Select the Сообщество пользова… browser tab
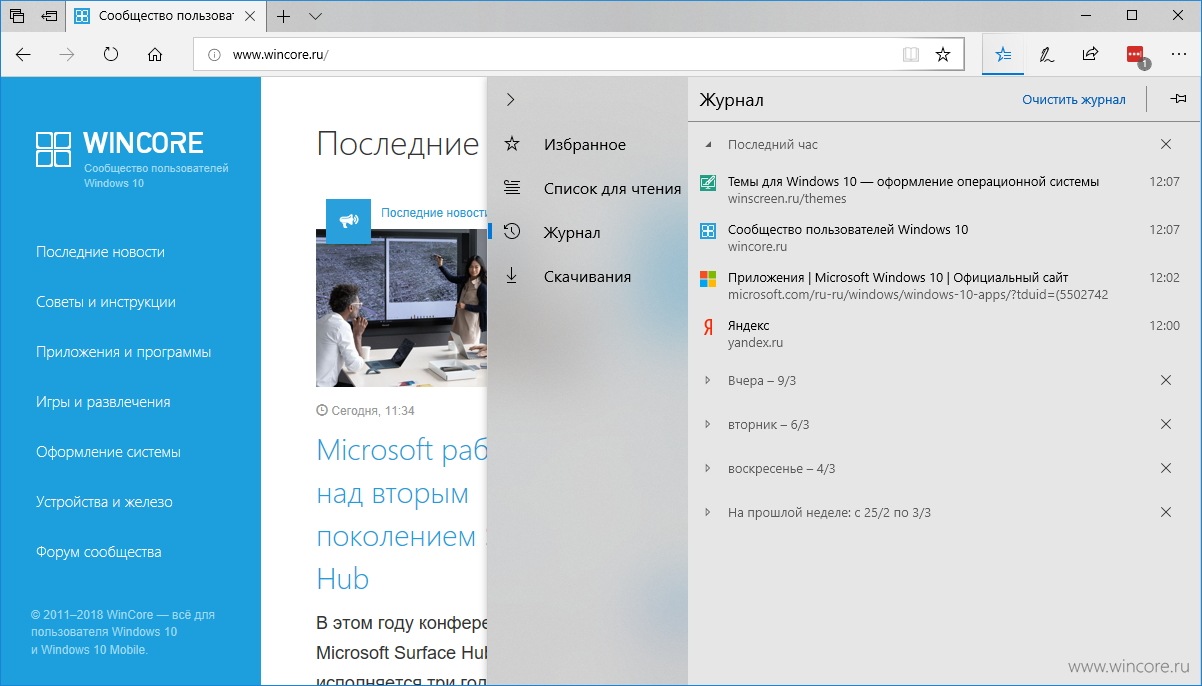 pos(166,16)
